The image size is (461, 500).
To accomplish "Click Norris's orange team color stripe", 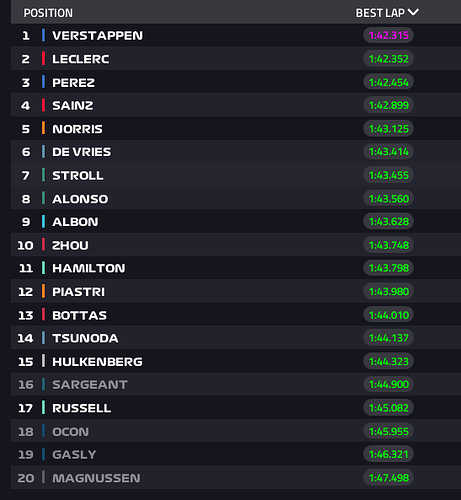I will point(43,128).
